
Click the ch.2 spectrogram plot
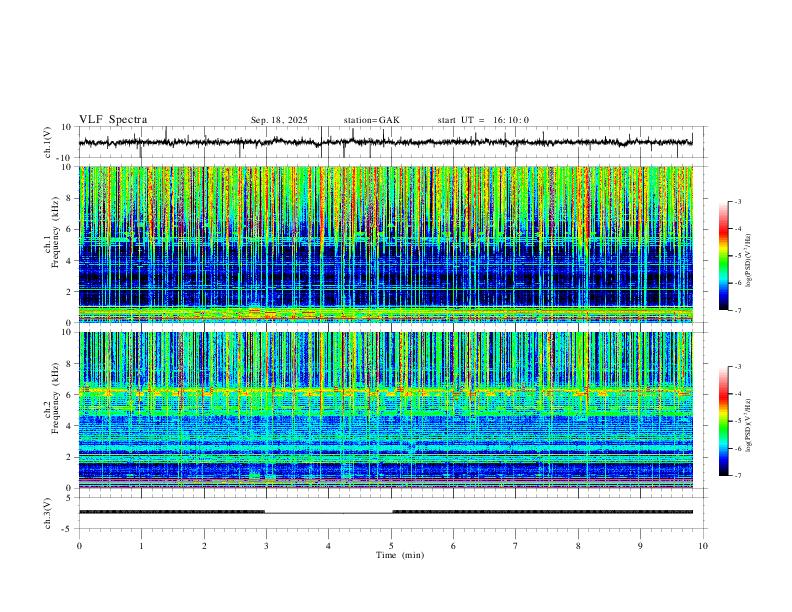(x=386, y=410)
